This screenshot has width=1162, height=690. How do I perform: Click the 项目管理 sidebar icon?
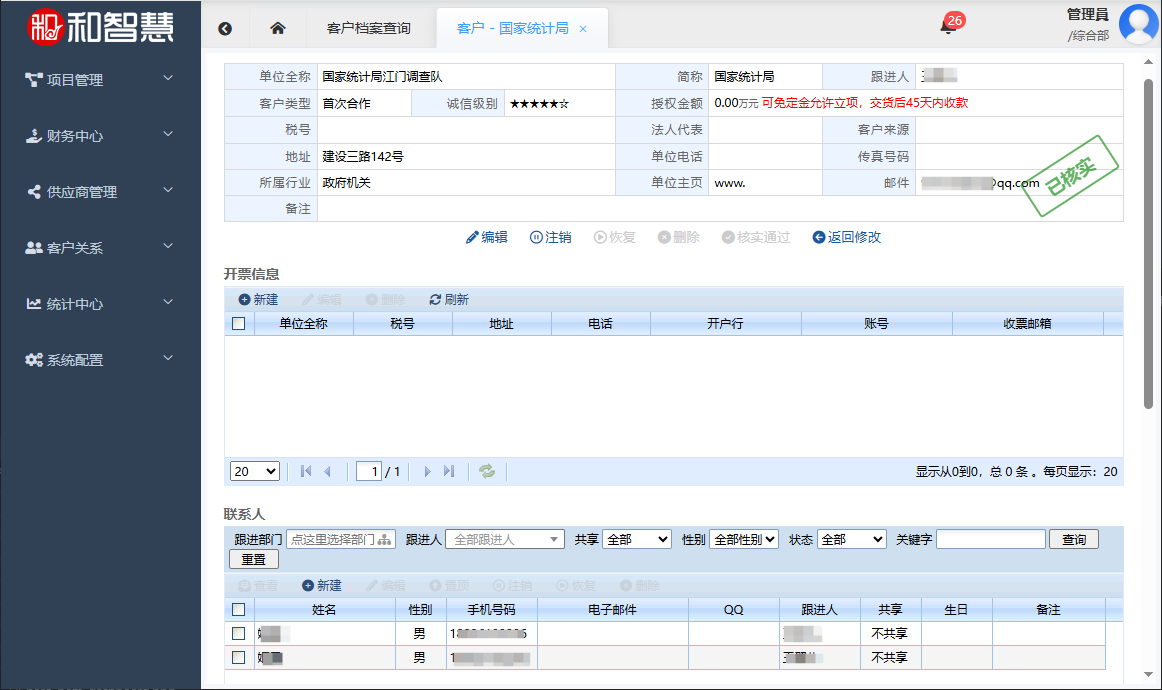[34, 79]
